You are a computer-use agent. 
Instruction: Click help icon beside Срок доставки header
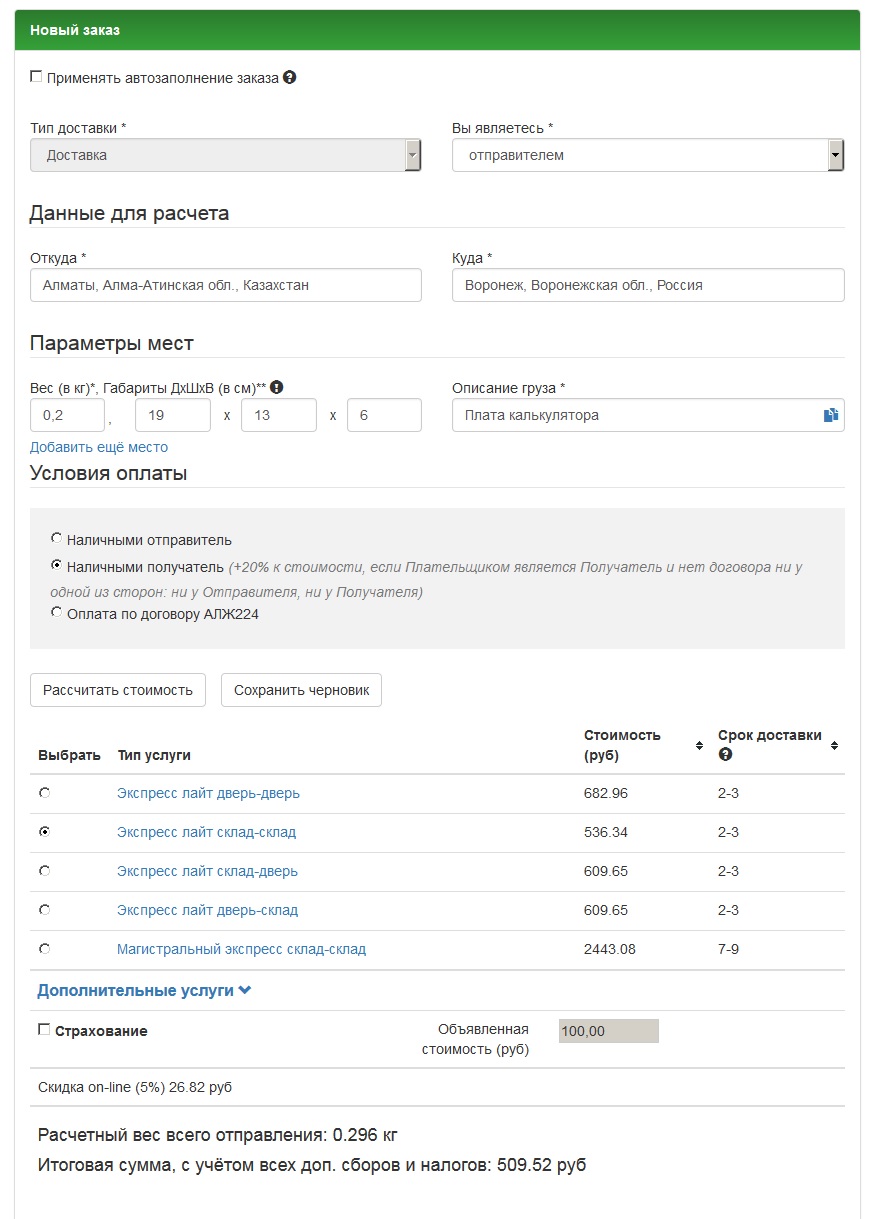tap(725, 754)
